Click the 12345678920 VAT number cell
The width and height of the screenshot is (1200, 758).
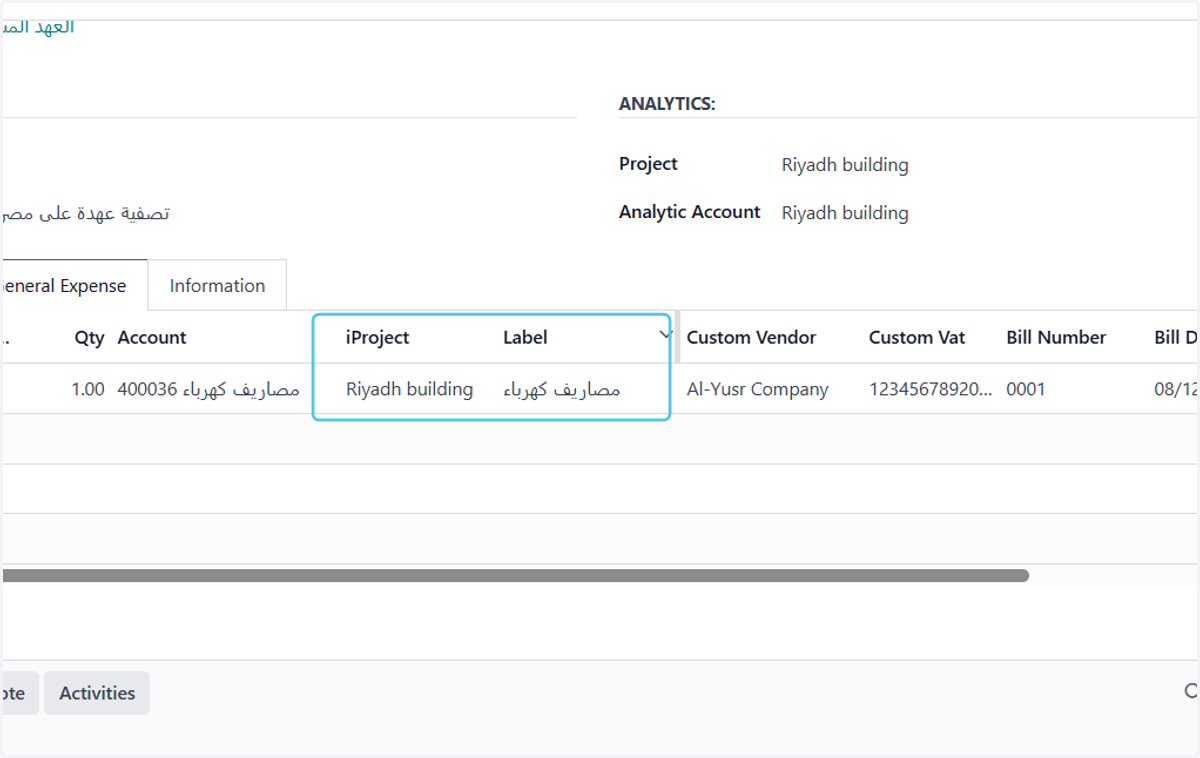click(930, 389)
